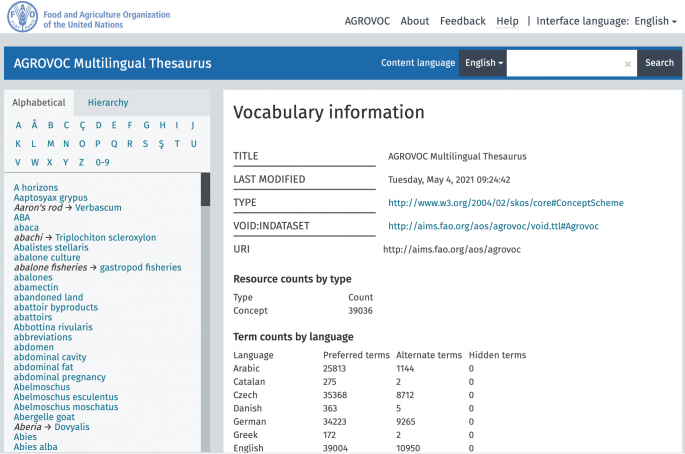The height and width of the screenshot is (454, 685).
Task: Jump to letter H in the alphabet index
Action: (163, 125)
